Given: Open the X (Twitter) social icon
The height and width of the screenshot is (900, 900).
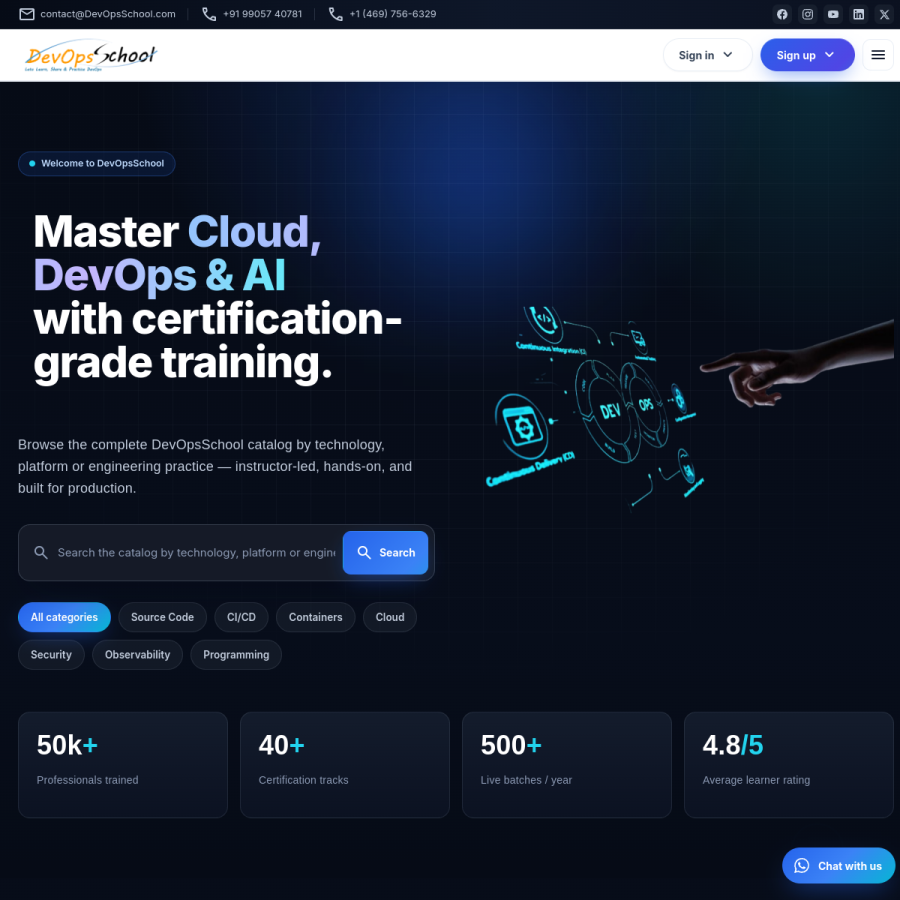Looking at the screenshot, I should point(884,14).
